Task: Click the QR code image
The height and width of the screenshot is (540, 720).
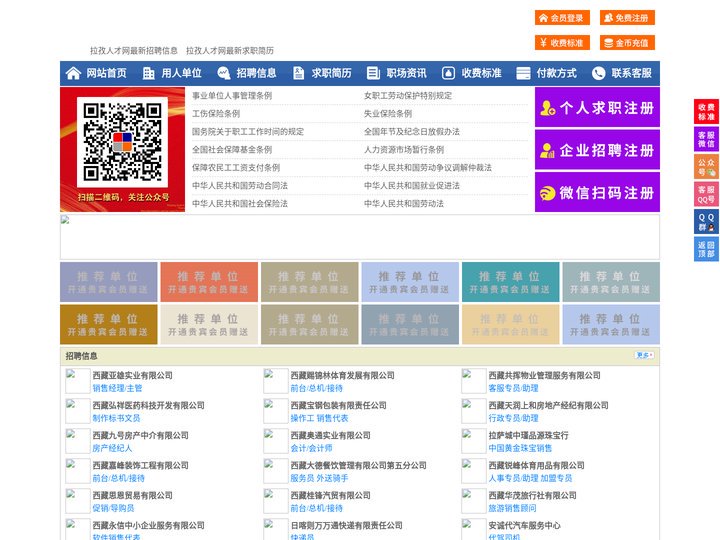Action: pyautogui.click(x=122, y=142)
